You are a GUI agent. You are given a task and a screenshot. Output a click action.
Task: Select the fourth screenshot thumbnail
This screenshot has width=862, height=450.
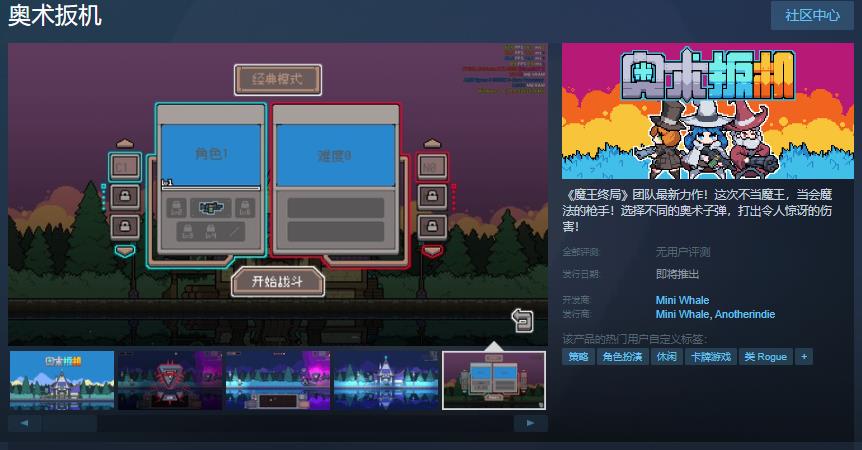386,381
